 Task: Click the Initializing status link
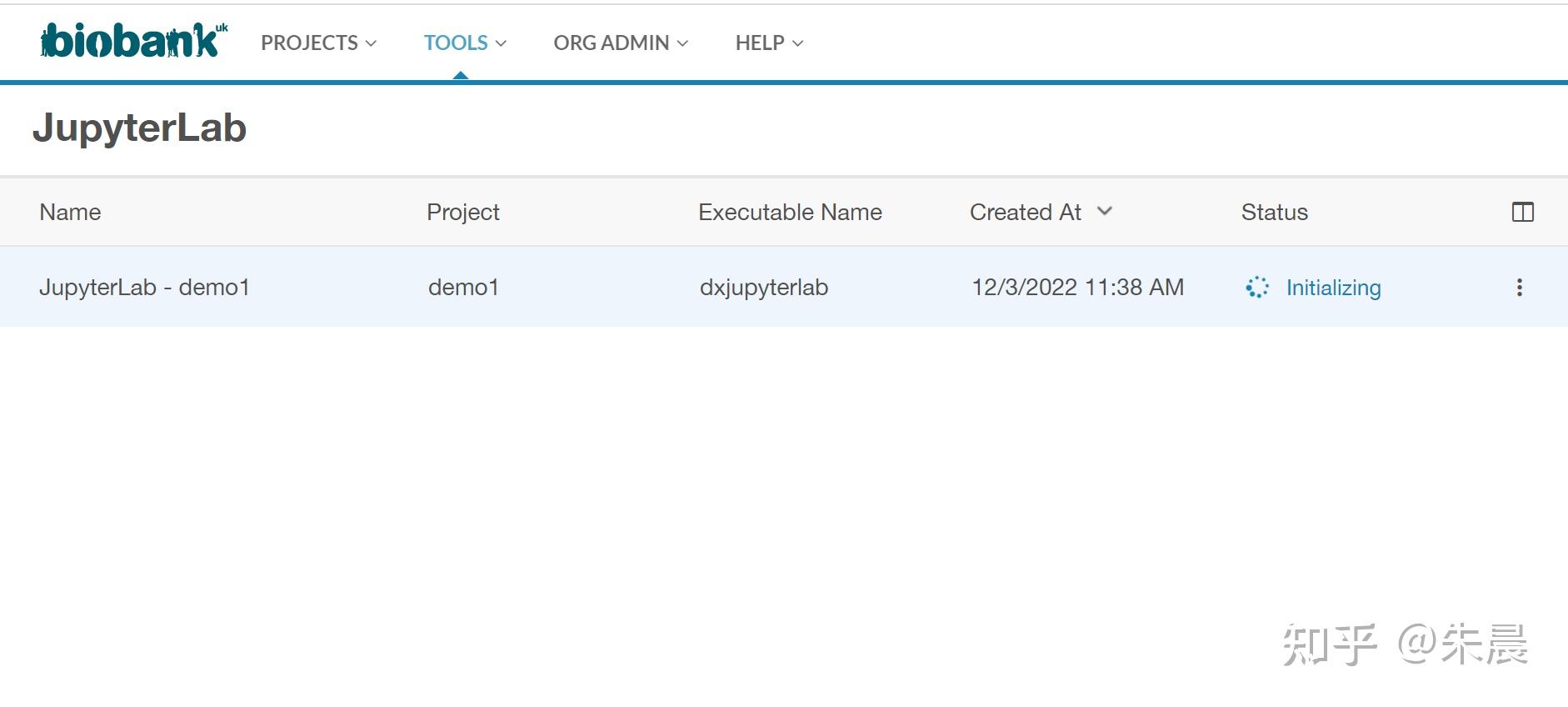coord(1333,288)
